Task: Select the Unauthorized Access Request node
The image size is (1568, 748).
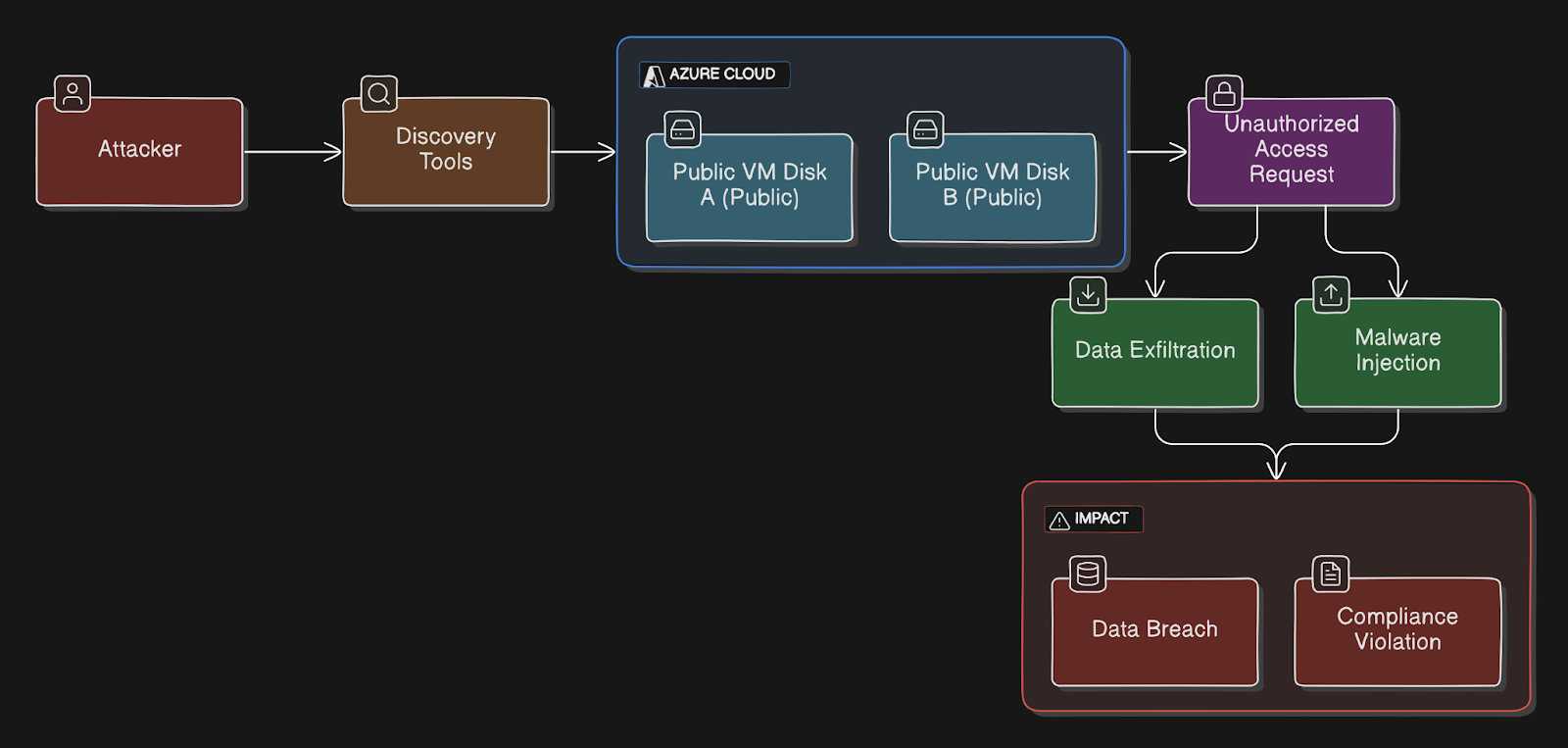Action: coord(1292,152)
